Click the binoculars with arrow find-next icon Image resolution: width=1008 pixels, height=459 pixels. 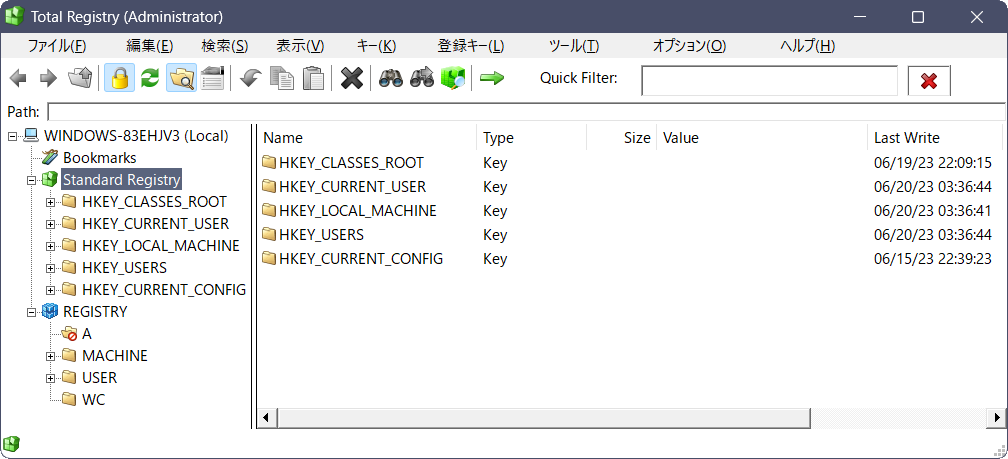(422, 78)
